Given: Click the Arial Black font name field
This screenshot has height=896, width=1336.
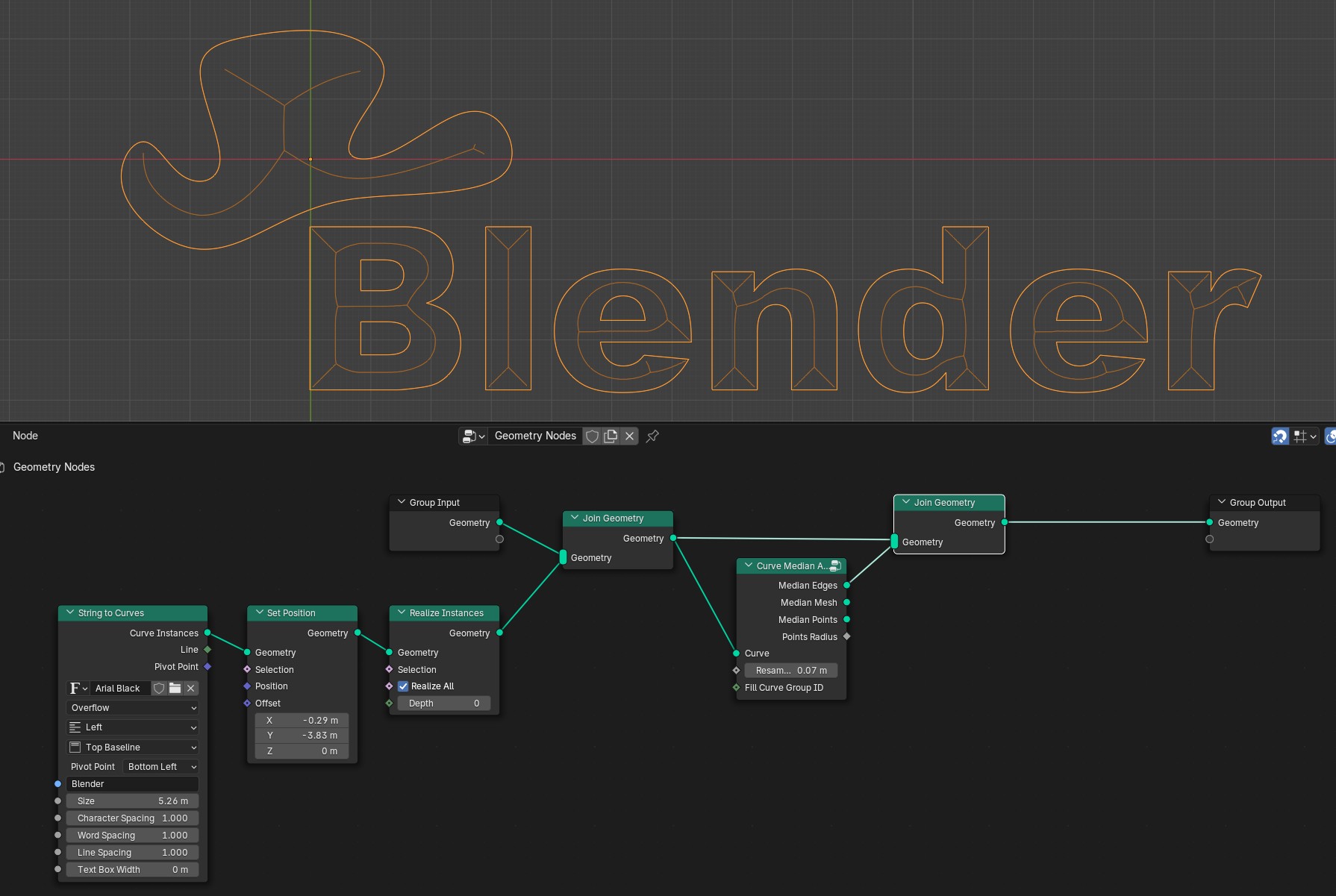Looking at the screenshot, I should click(x=121, y=689).
